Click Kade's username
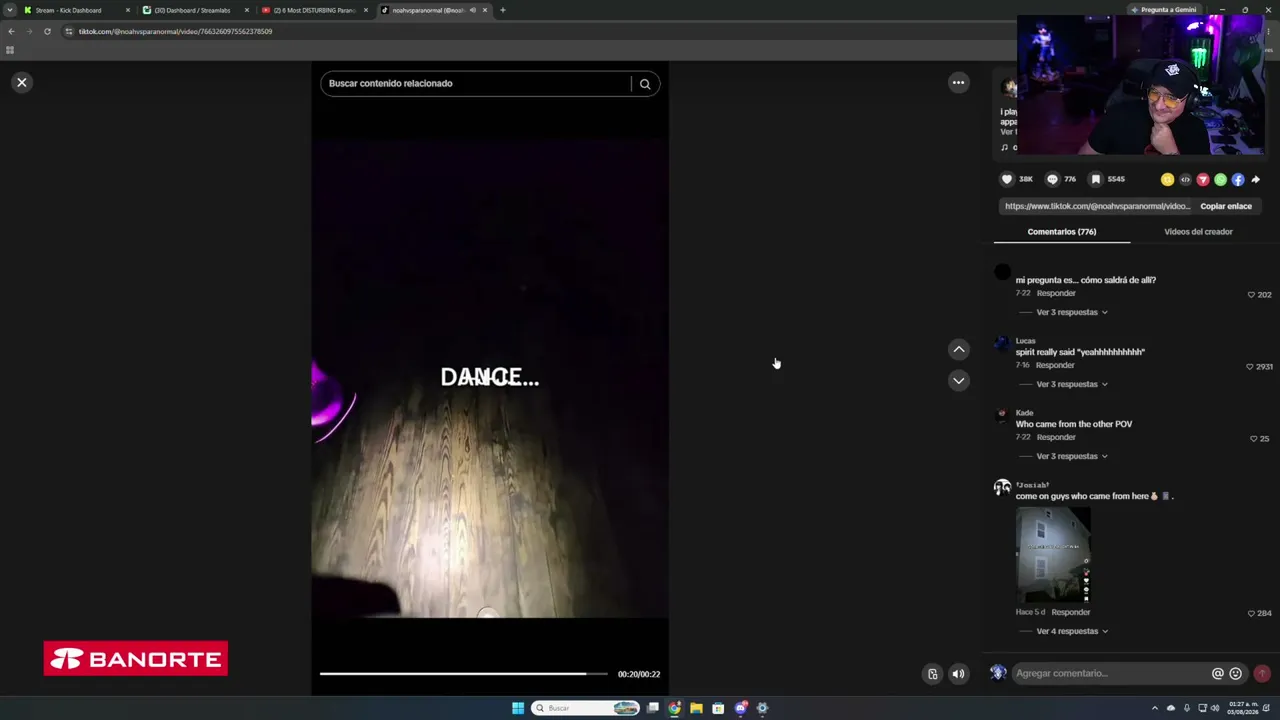Viewport: 1280px width, 720px height. click(x=1024, y=413)
